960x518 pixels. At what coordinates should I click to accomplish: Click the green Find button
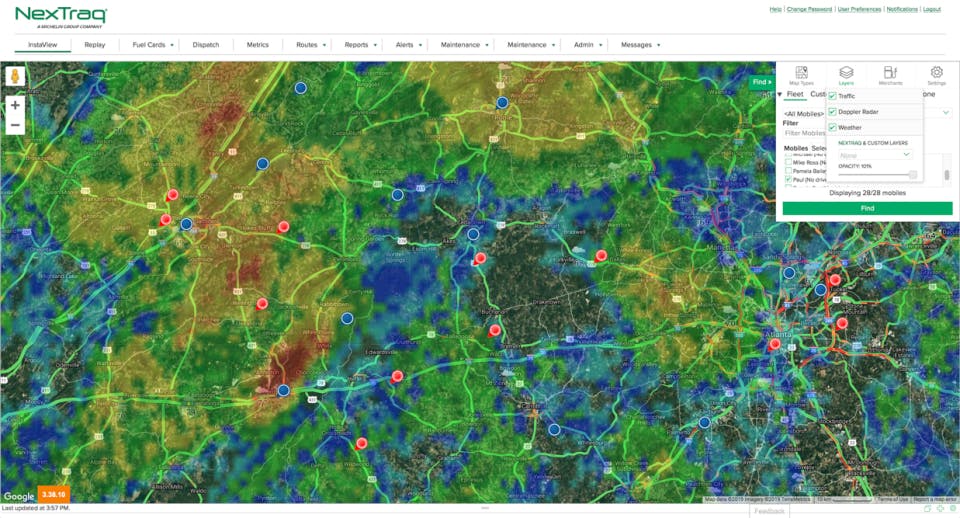pos(867,208)
